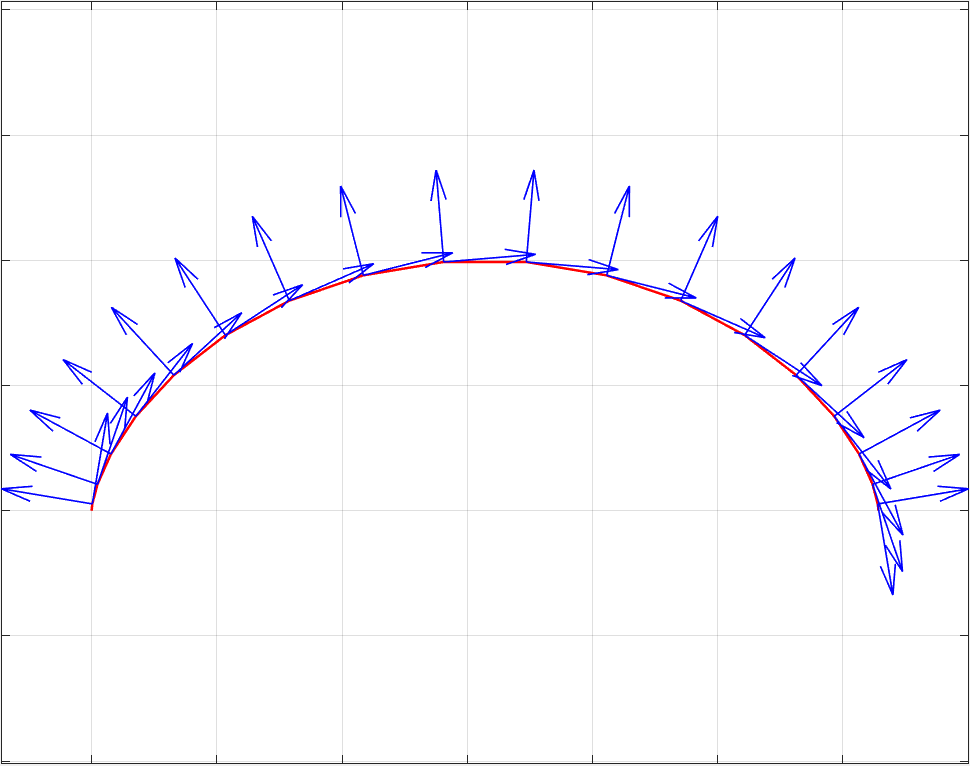Click the lowest tick mark on the left axis
Image resolution: width=970 pixels, height=766 pixels.
click(5, 635)
